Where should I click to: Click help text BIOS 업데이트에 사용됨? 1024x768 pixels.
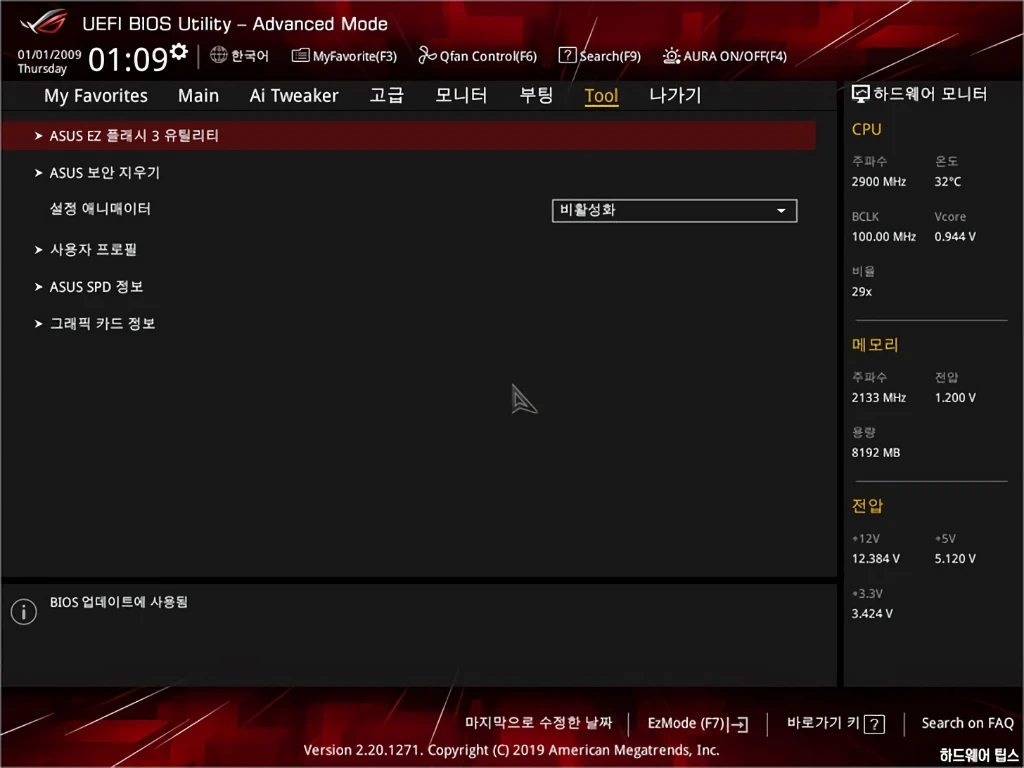point(119,602)
